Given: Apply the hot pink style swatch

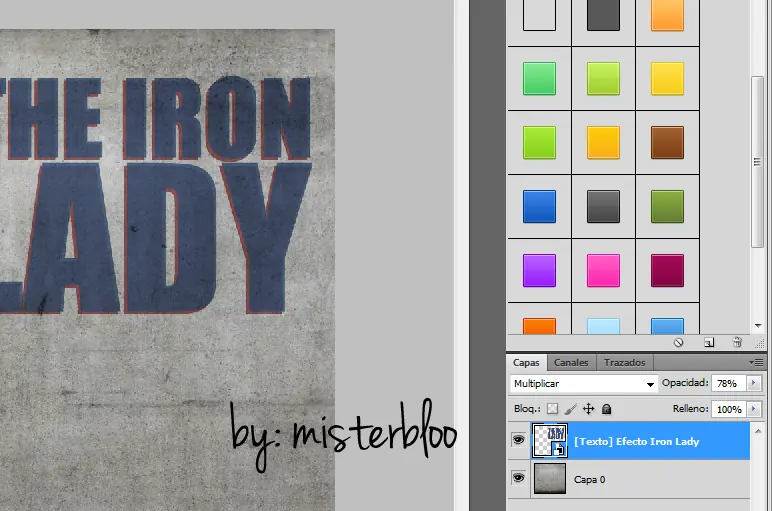Looking at the screenshot, I should (x=603, y=270).
